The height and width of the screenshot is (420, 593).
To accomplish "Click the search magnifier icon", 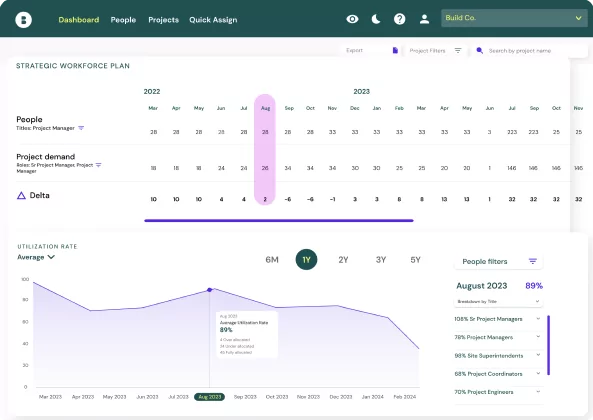I will click(x=480, y=50).
